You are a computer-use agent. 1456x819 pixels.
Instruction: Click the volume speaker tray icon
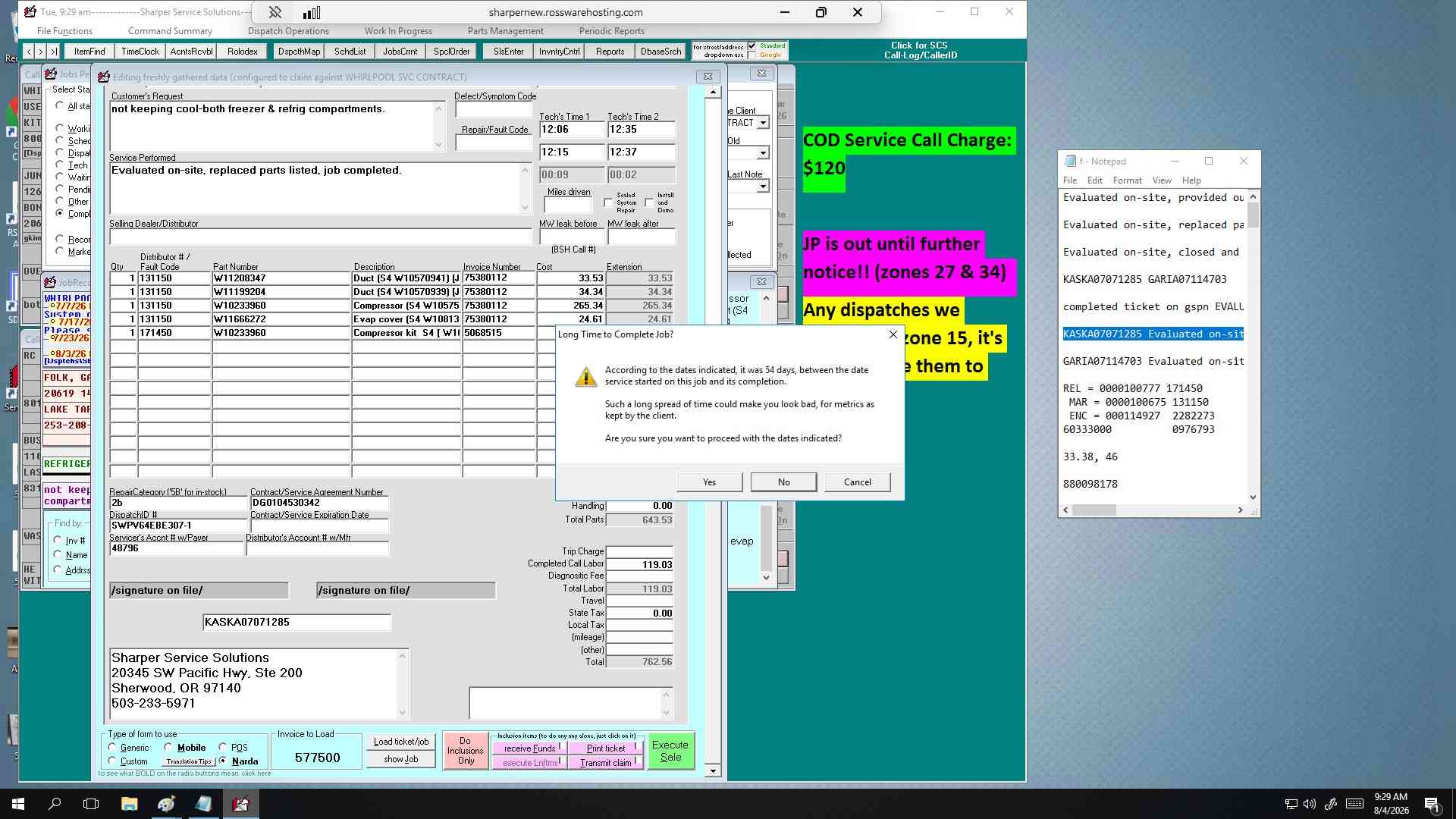click(1310, 804)
